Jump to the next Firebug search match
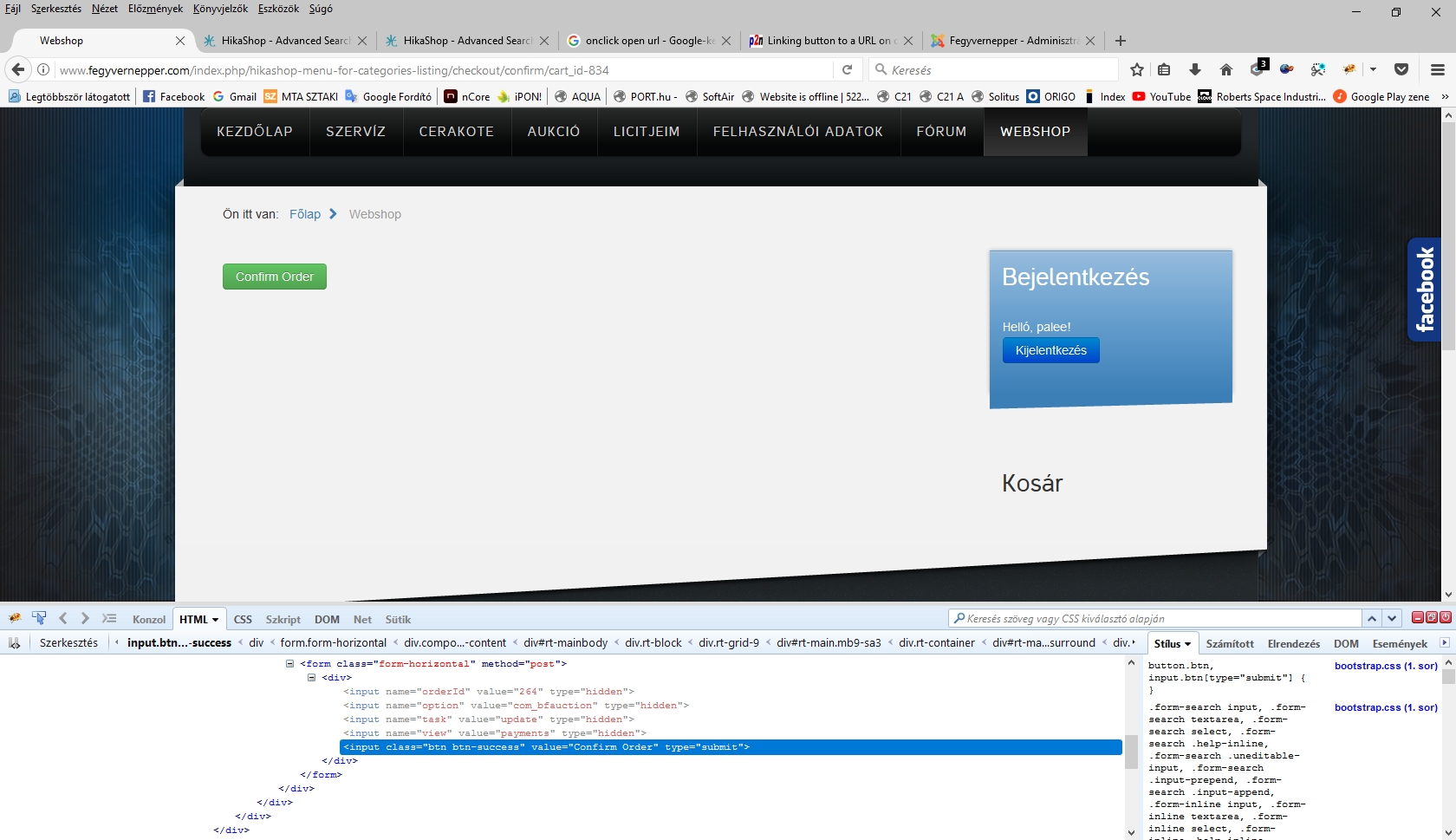Viewport: 1456px width, 840px height. (x=1392, y=618)
